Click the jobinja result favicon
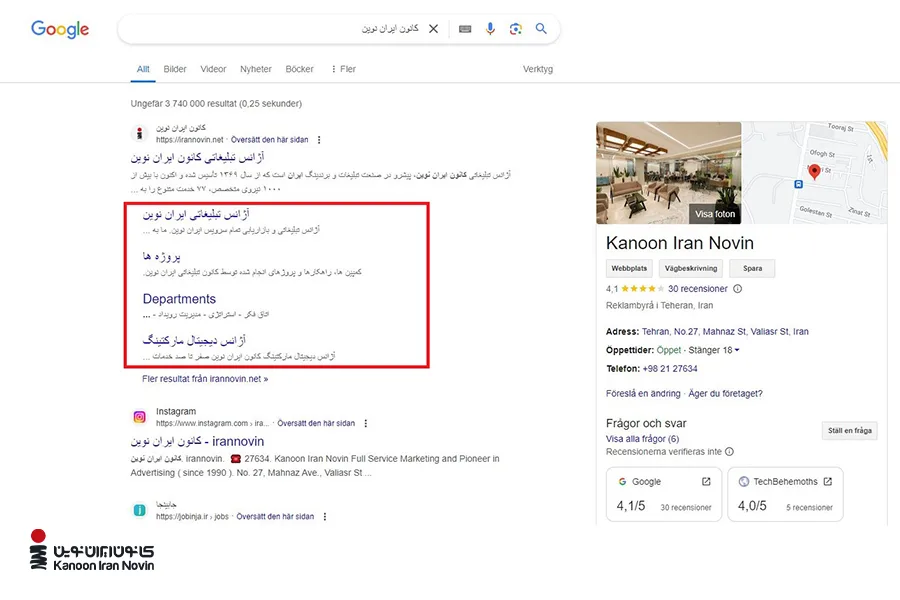 point(139,510)
